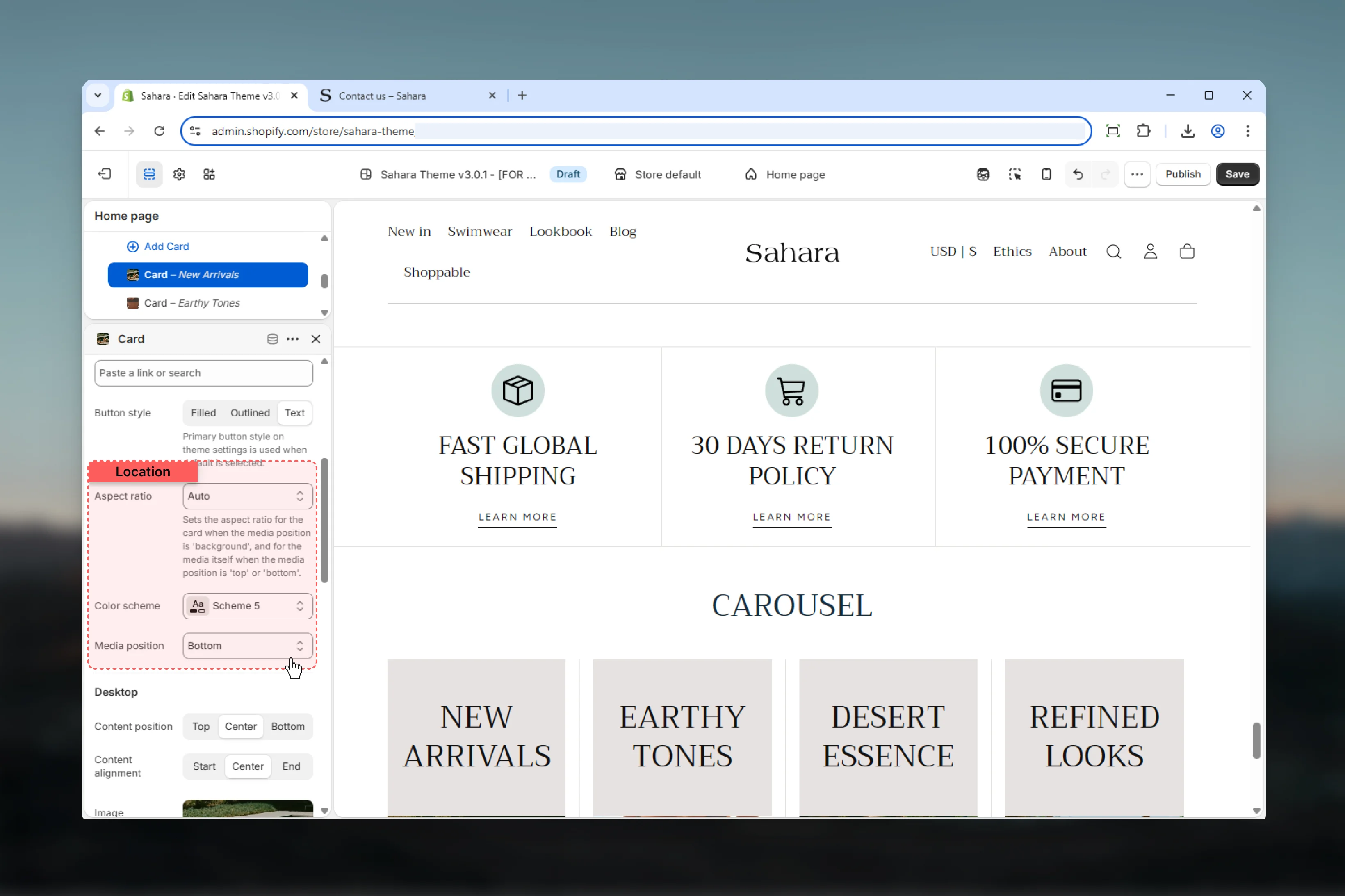Click the New Arrivals carousel card

pos(476,737)
